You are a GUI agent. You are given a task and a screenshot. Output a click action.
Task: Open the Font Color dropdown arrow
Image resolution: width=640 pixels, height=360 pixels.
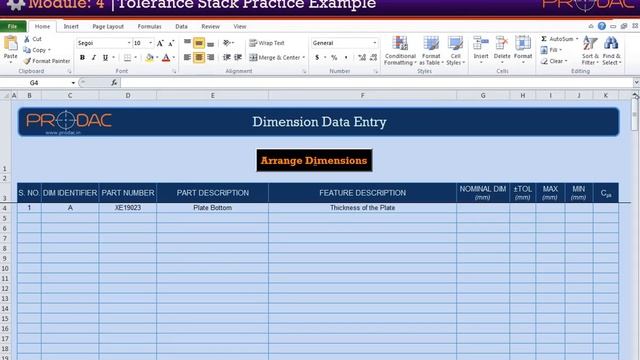click(174, 58)
